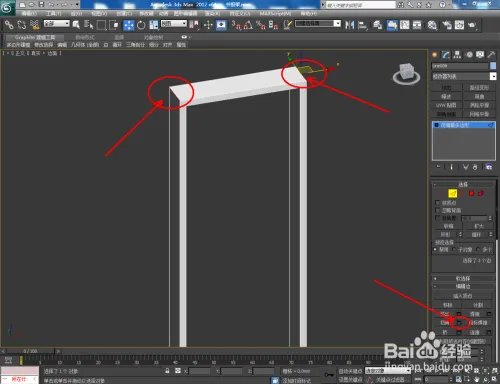Open the MAXScript(M) menu
The width and height of the screenshot is (500, 384).
coord(275,14)
